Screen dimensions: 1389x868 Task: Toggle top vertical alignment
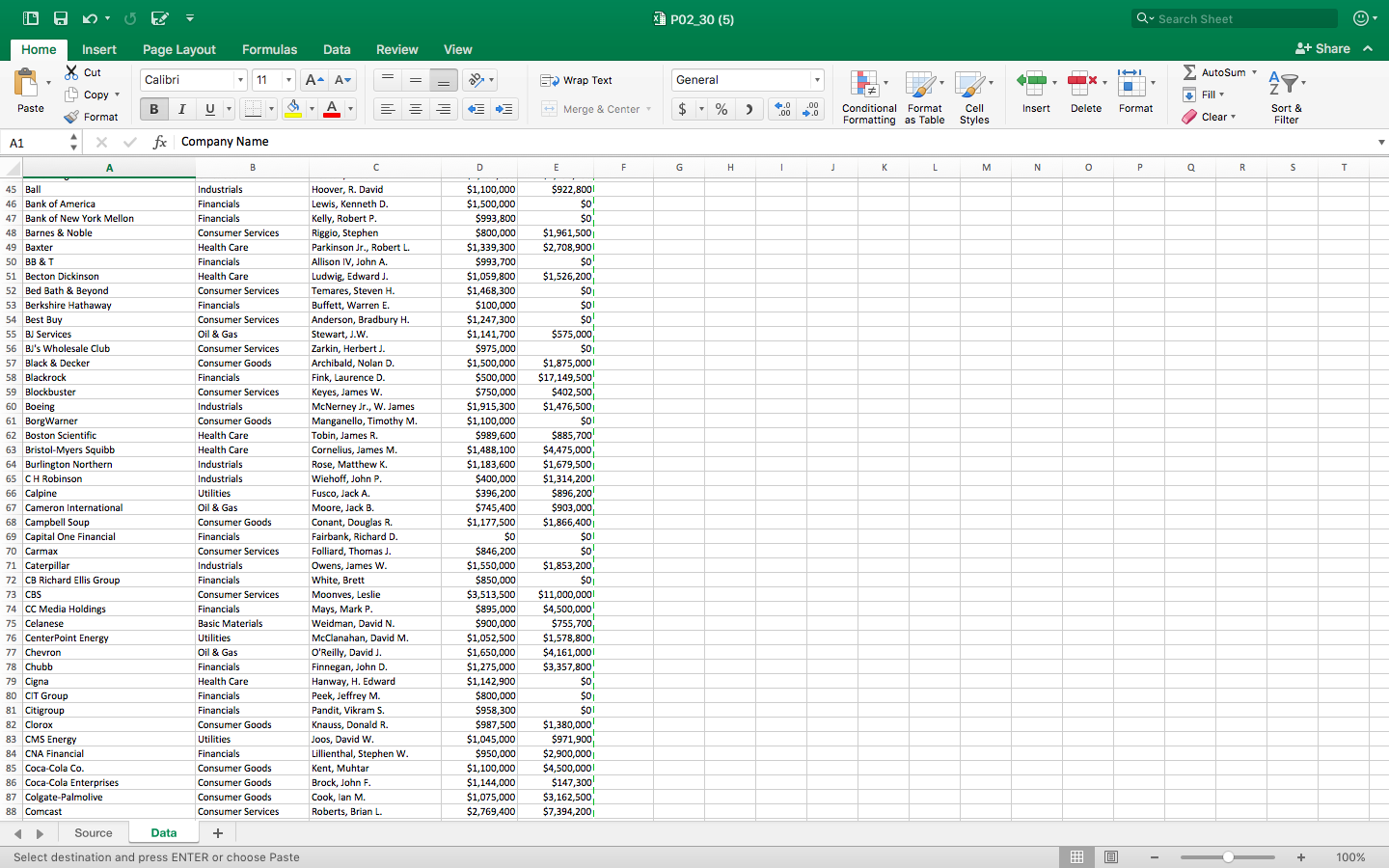pos(388,80)
